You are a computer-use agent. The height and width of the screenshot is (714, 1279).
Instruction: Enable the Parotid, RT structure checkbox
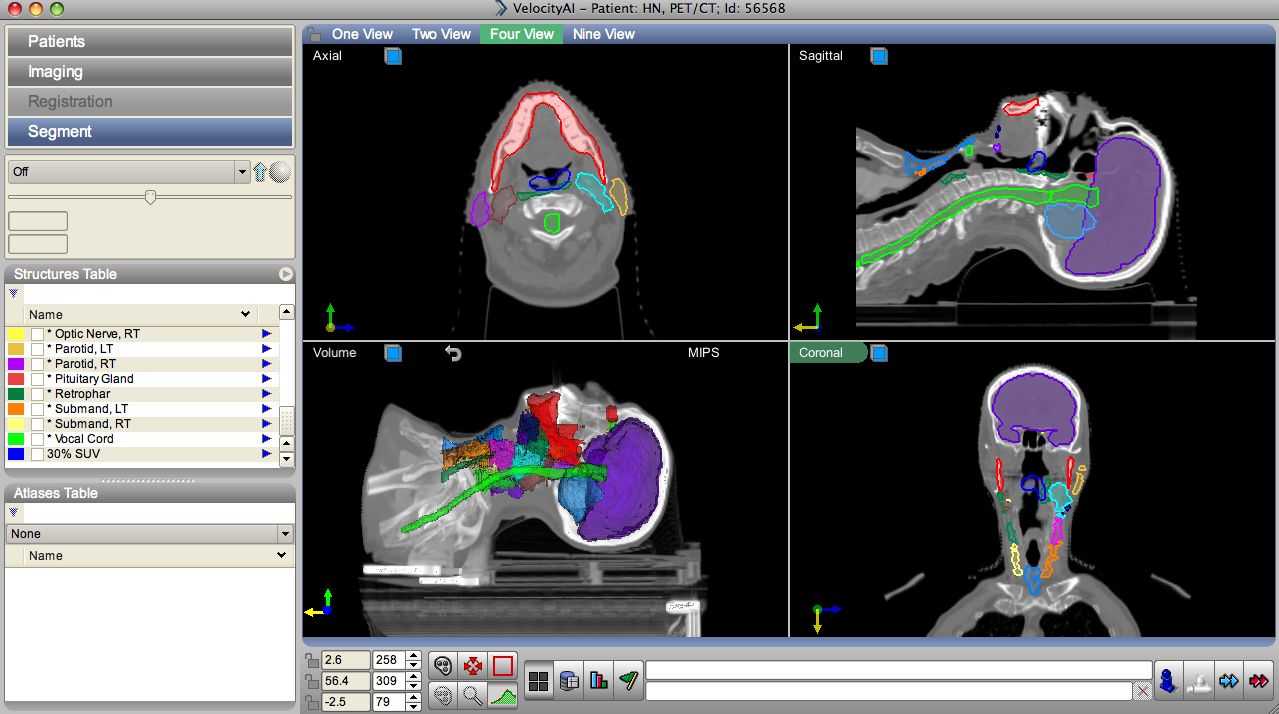pyautogui.click(x=37, y=363)
